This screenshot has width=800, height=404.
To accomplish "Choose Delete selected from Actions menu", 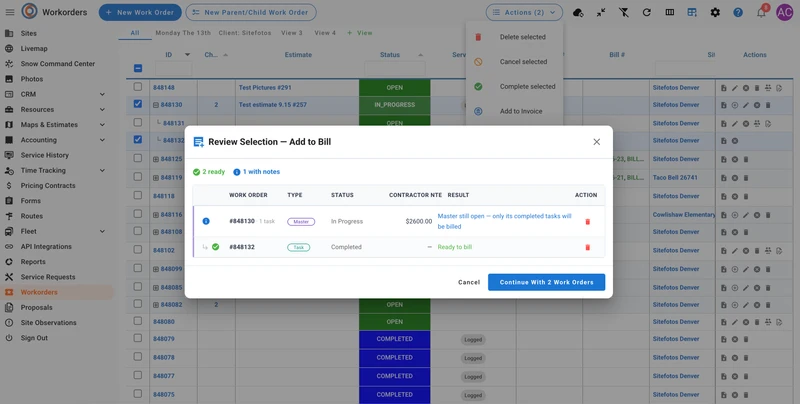I will (x=514, y=37).
